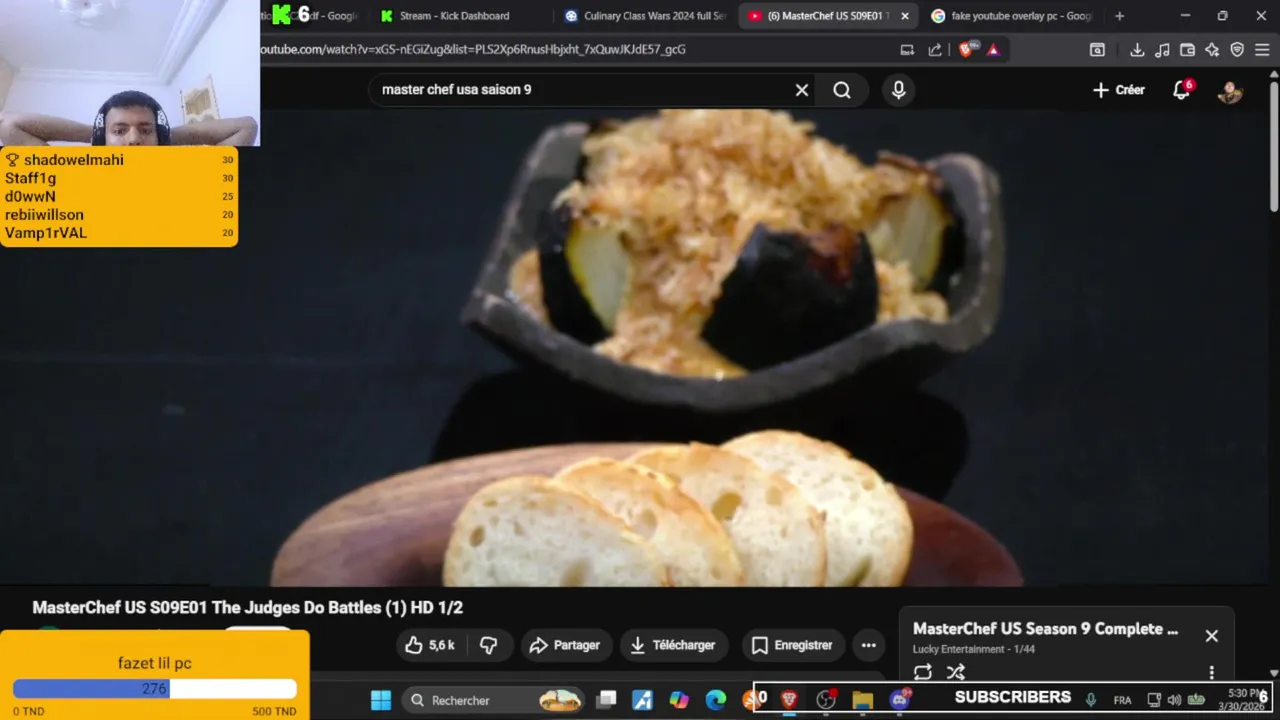
Task: Click the Lucky Entertainment - 1/44 playlist text
Action: pyautogui.click(x=974, y=650)
